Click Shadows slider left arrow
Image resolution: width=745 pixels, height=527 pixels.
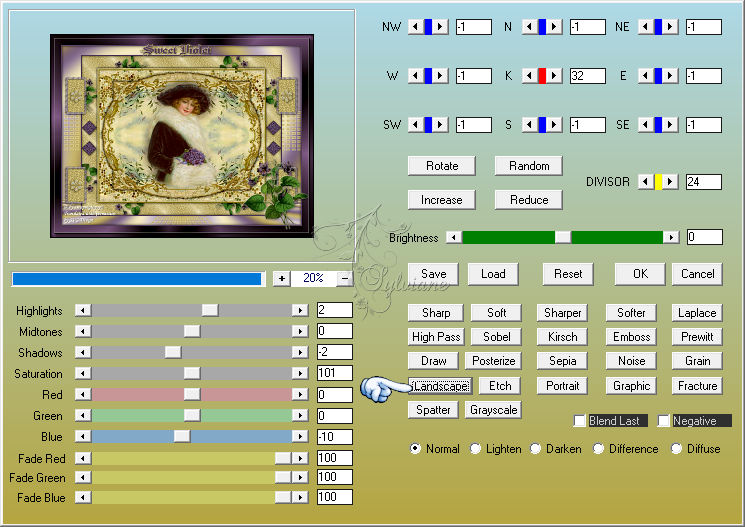[x=83, y=352]
